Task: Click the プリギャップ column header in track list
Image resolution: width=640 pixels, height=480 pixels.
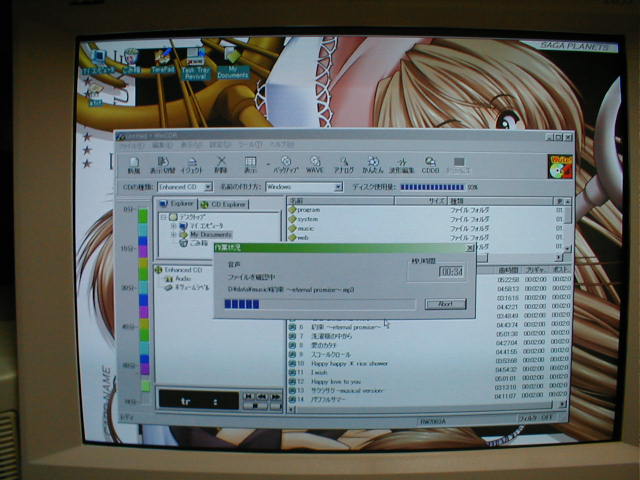Action: tap(535, 270)
